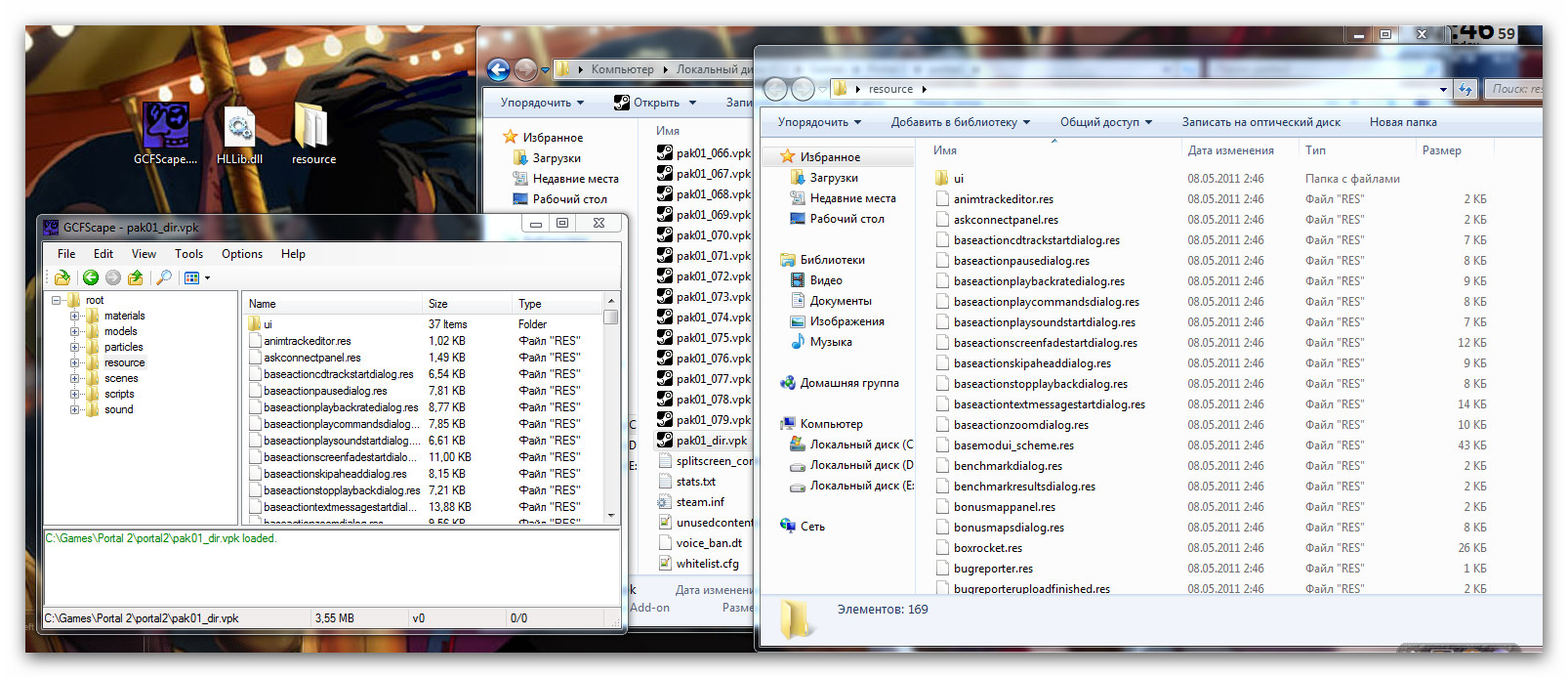This screenshot has height=678, width=1568.
Task: Open Добавить в библиотеку dropdown
Action: pos(961,122)
